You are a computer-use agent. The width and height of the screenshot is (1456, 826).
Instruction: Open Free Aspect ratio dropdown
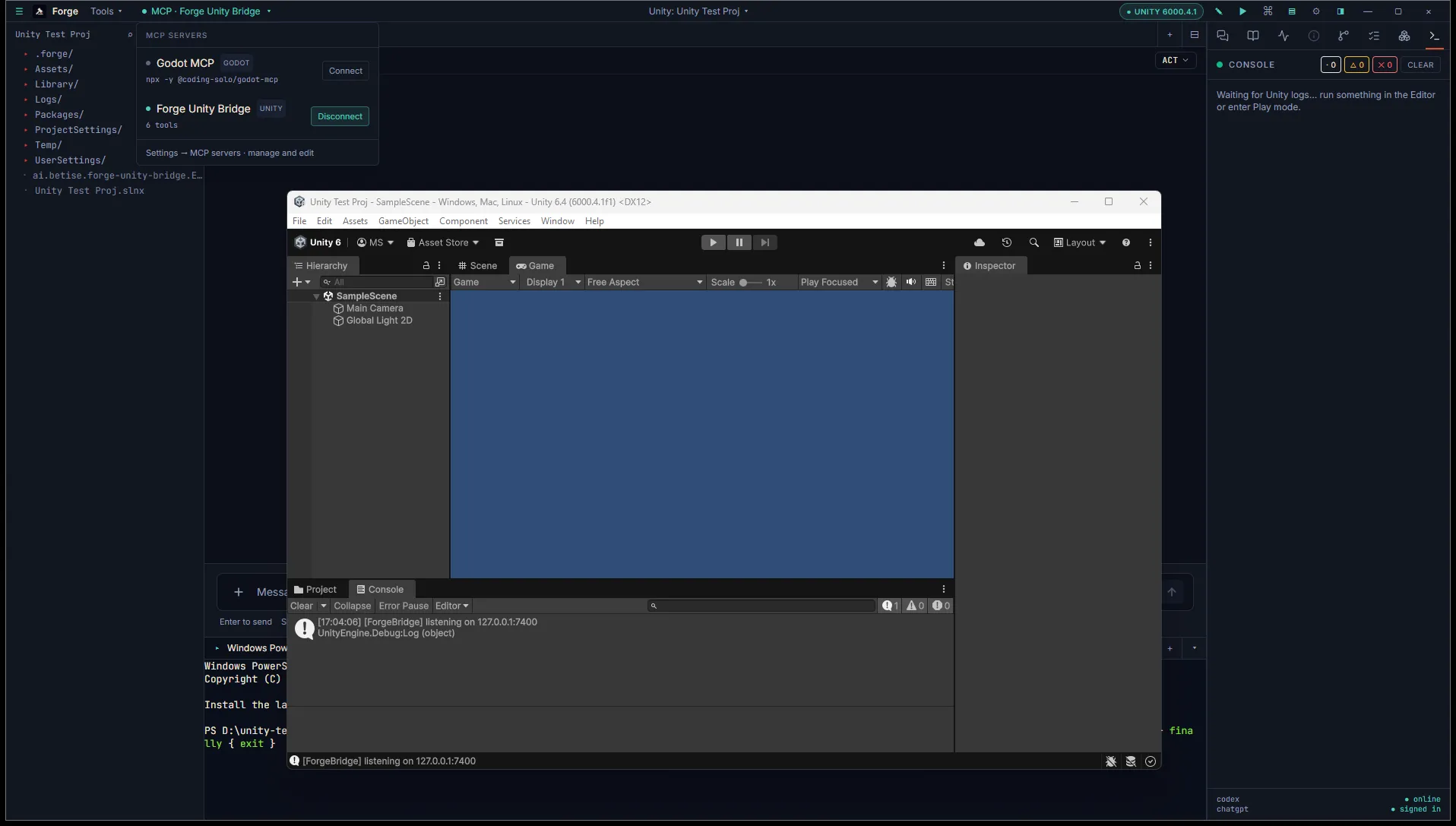pos(644,282)
